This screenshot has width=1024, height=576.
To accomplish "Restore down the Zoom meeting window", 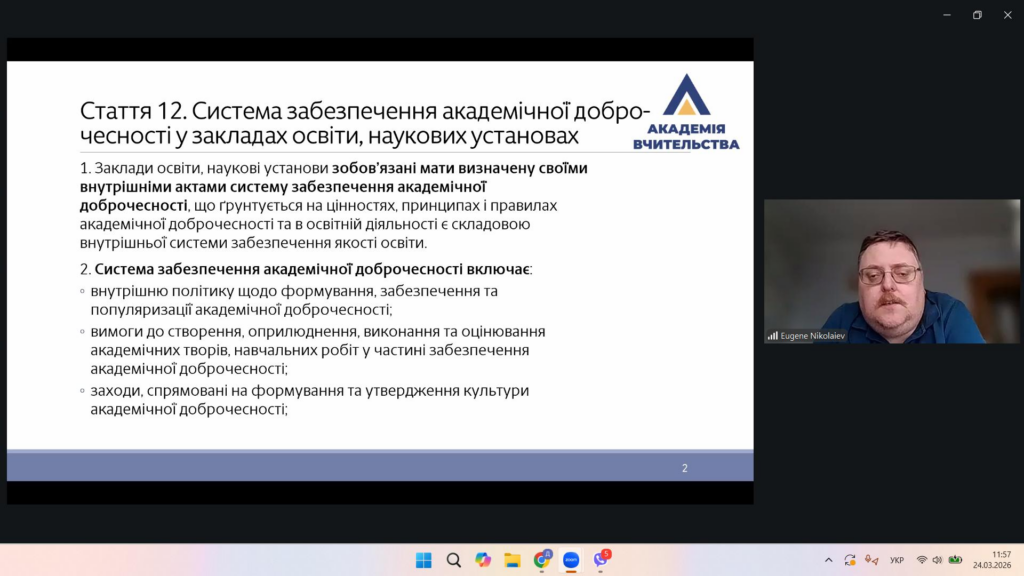I will (x=977, y=15).
